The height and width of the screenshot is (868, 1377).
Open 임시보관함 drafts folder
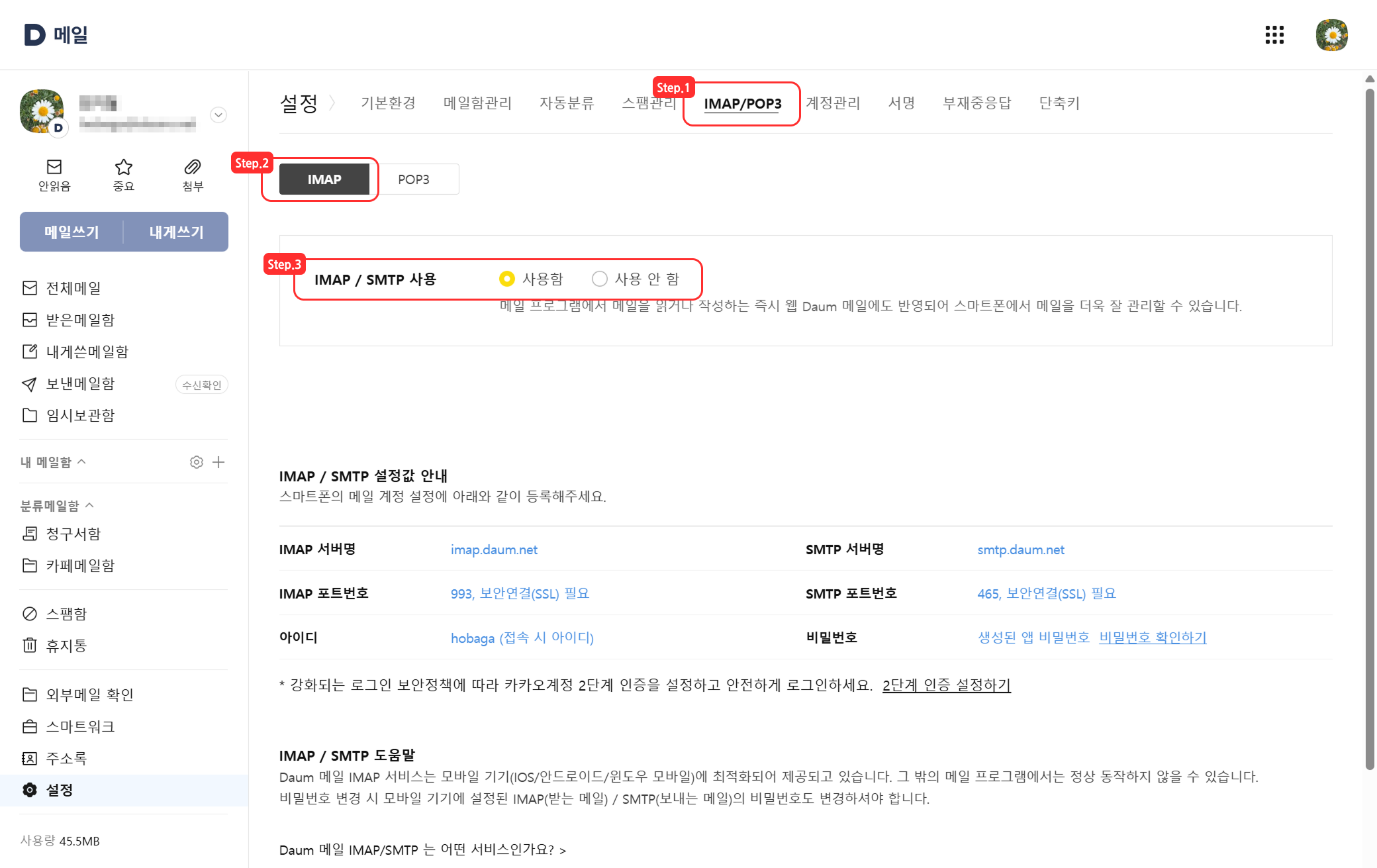[80, 415]
